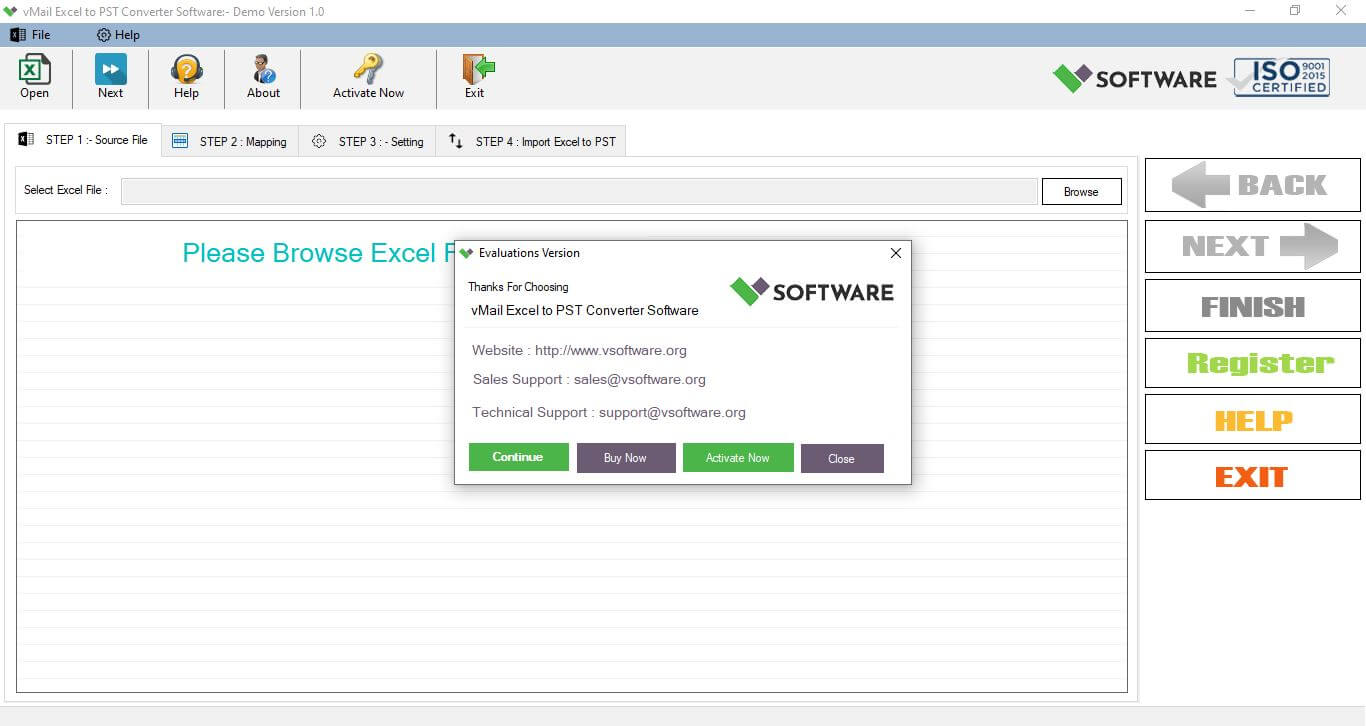Click Continue in the Evaluations dialog
This screenshot has height=726, width=1366.
(x=518, y=457)
